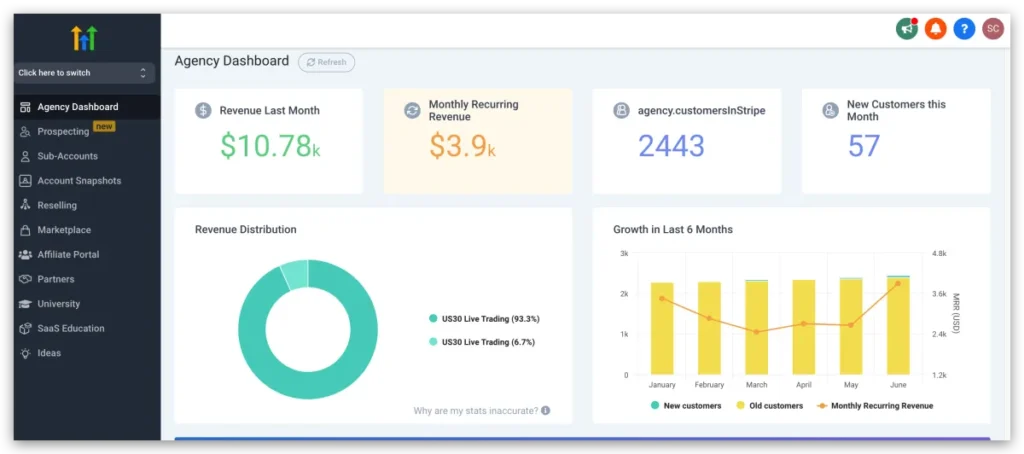This screenshot has height=454, width=1024.
Task: Expand the Click here to switch dropdown
Action: (84, 73)
